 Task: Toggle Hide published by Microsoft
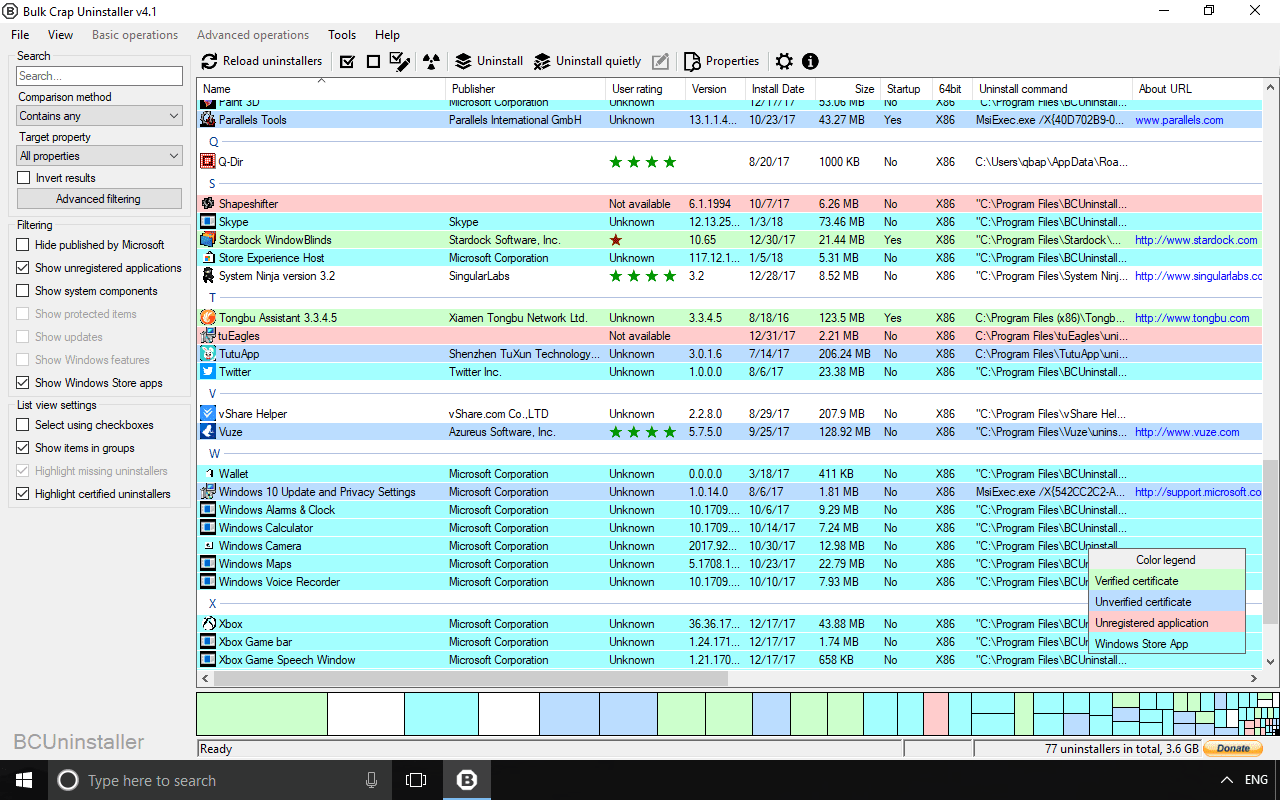tap(24, 245)
